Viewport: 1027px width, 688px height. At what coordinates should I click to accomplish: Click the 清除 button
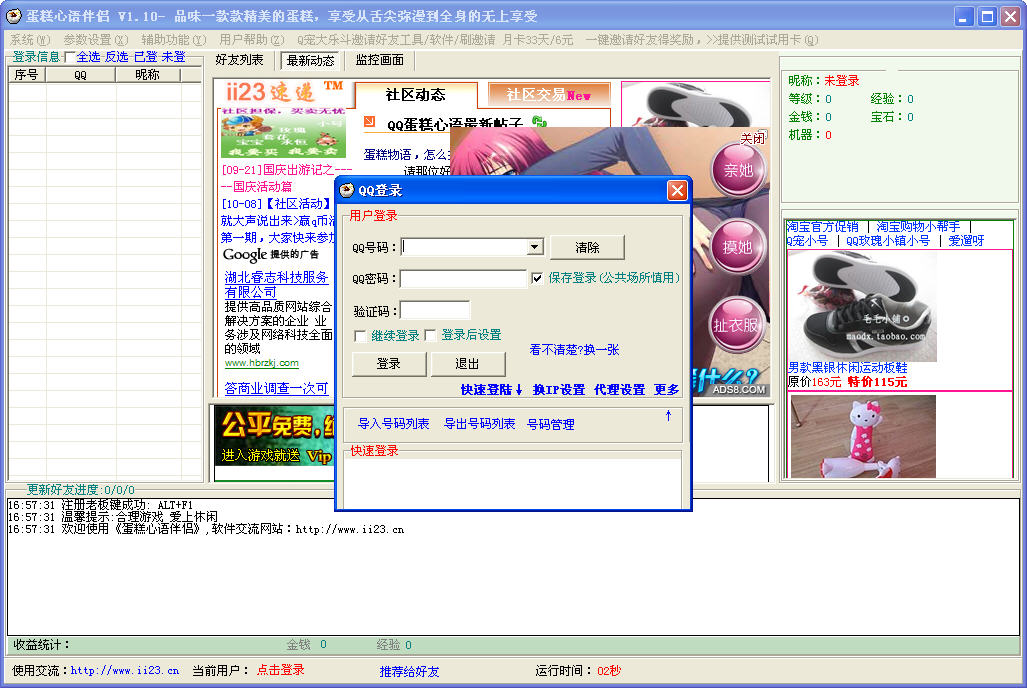pos(587,248)
